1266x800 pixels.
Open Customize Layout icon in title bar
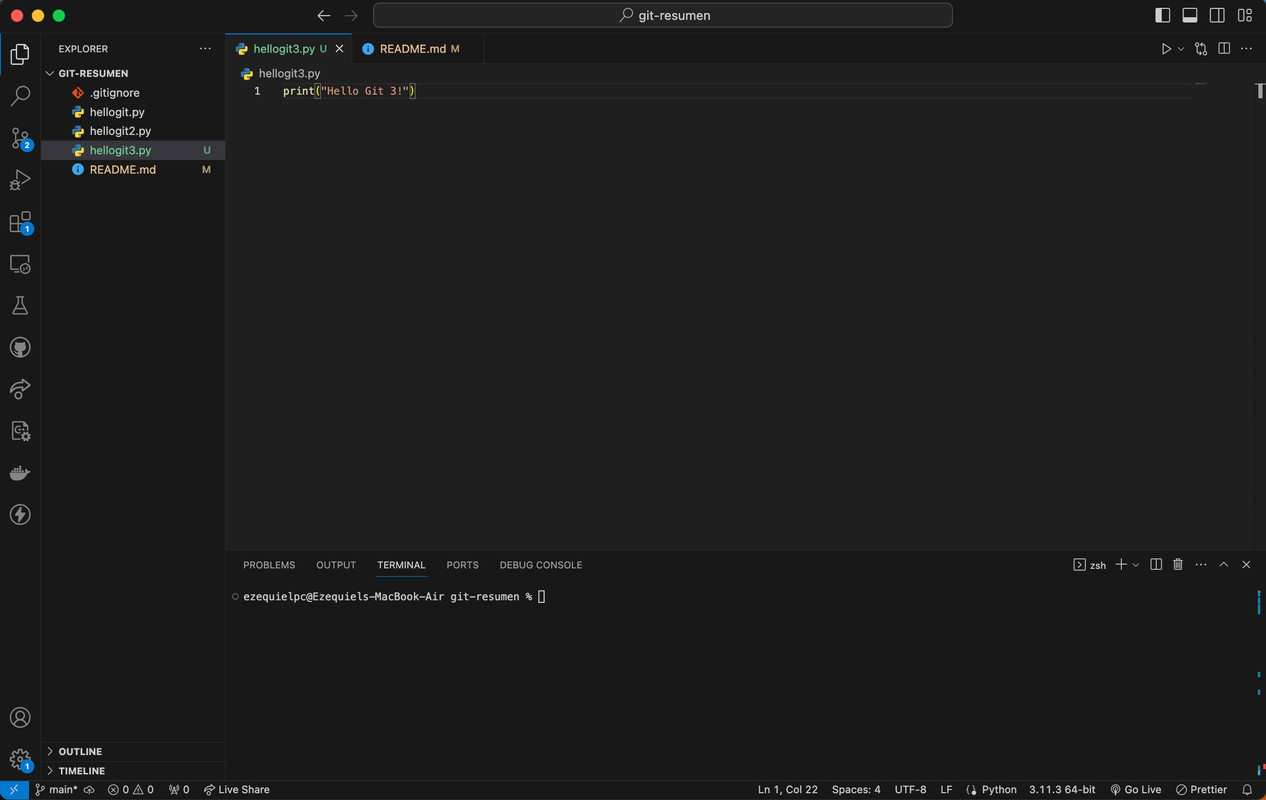click(1245, 15)
